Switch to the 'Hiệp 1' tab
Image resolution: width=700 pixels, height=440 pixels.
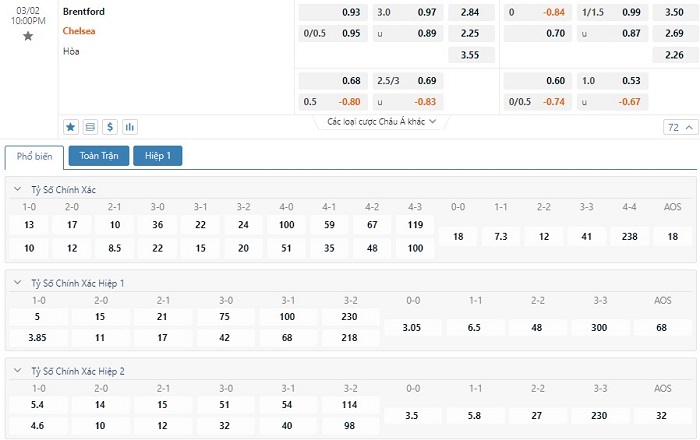(x=158, y=156)
